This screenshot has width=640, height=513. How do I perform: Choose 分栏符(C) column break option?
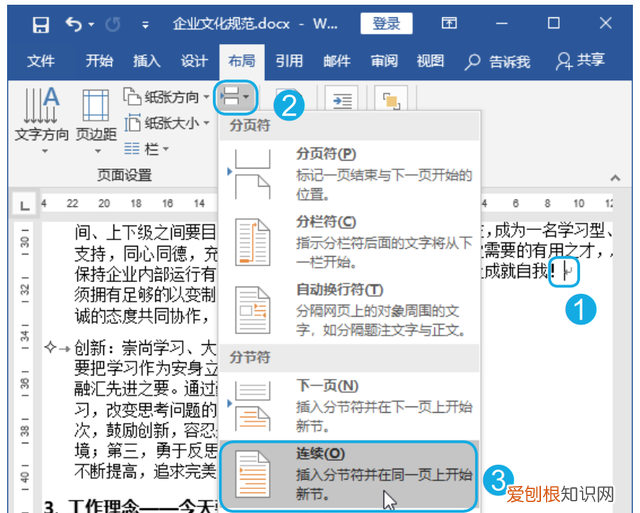coord(349,243)
